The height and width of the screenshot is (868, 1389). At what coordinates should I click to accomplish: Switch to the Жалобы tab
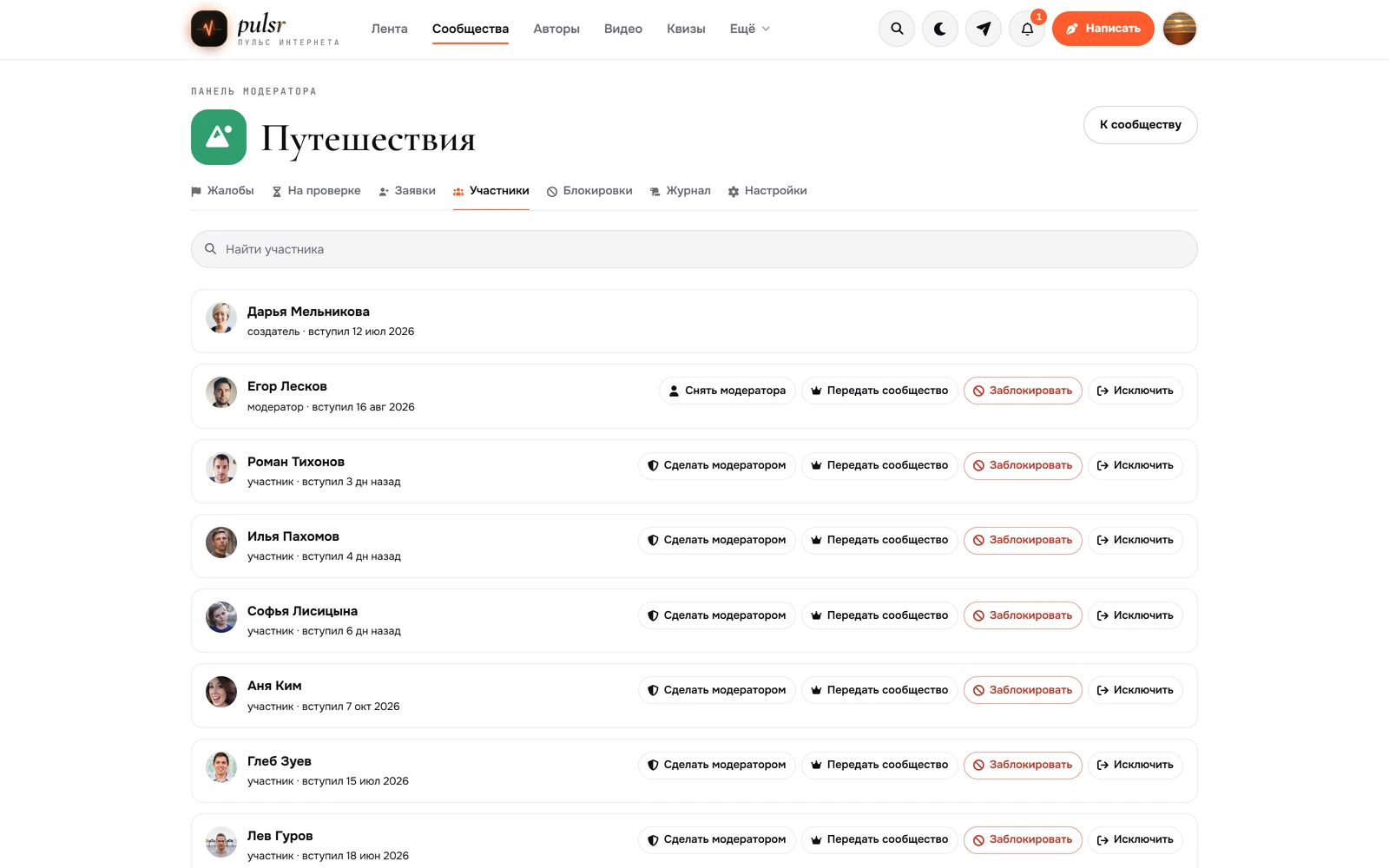coord(222,191)
